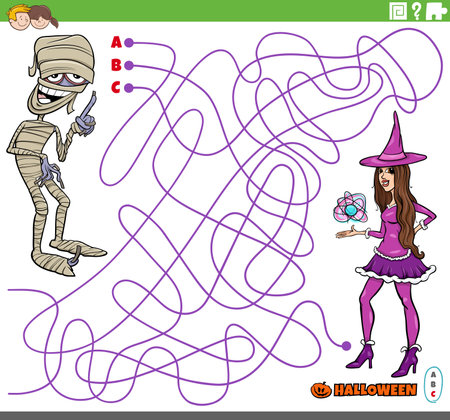
Task: Click the ABC answer oval
Action: 433,384
